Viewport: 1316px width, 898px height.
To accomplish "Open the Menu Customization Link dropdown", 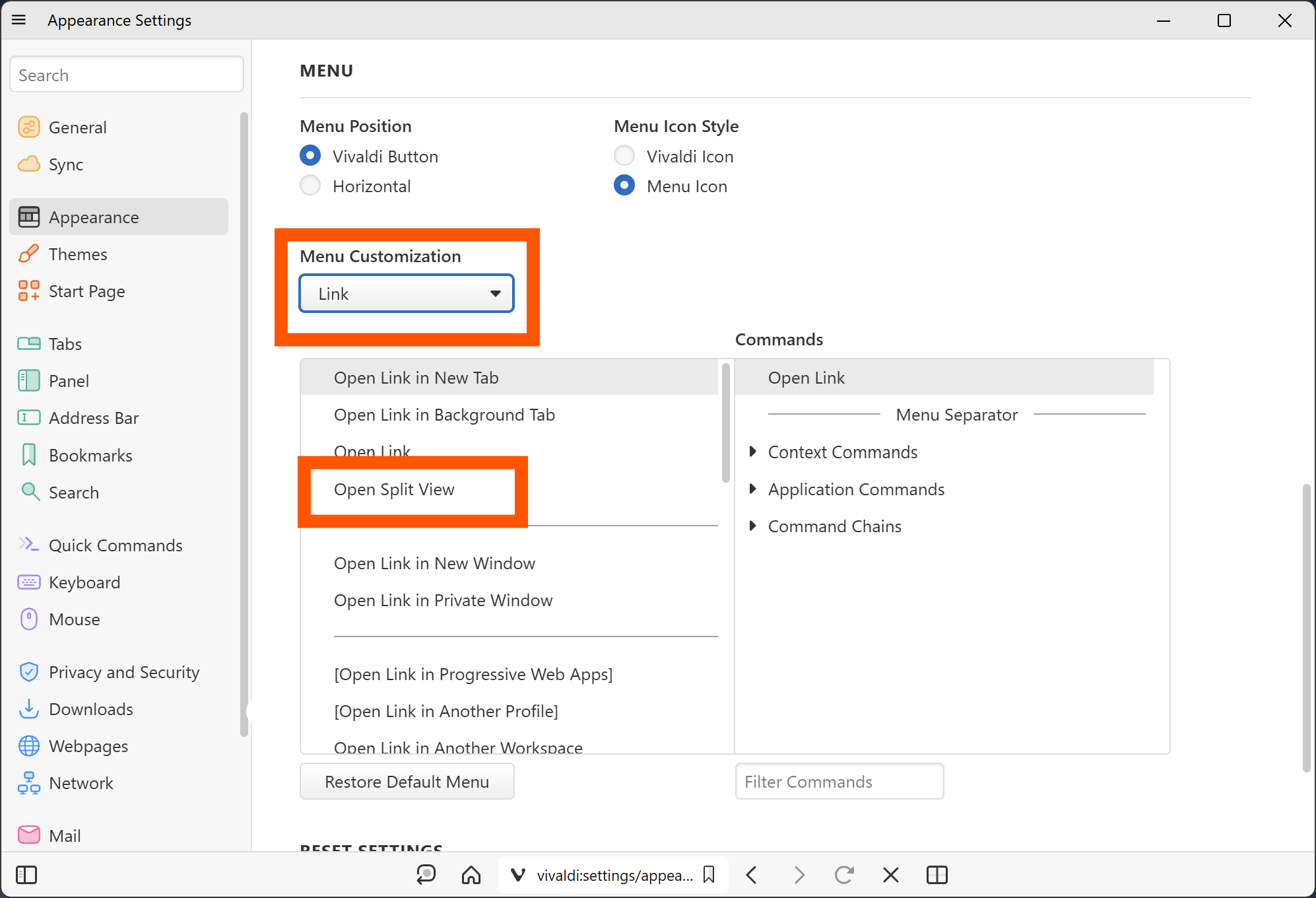I will pos(407,293).
